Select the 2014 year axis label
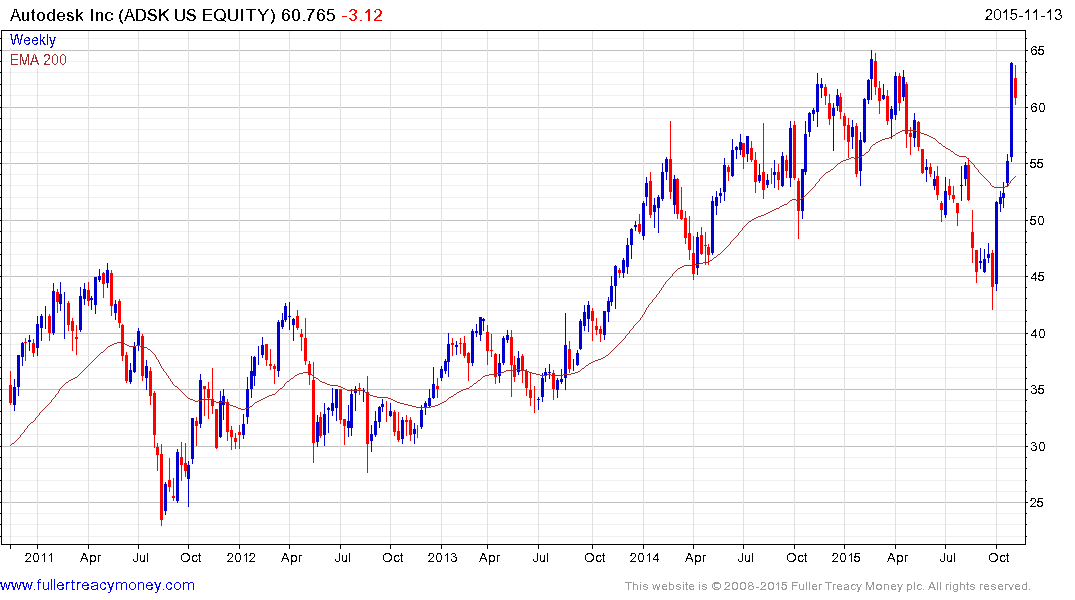The width and height of the screenshot is (1075, 600). (644, 557)
